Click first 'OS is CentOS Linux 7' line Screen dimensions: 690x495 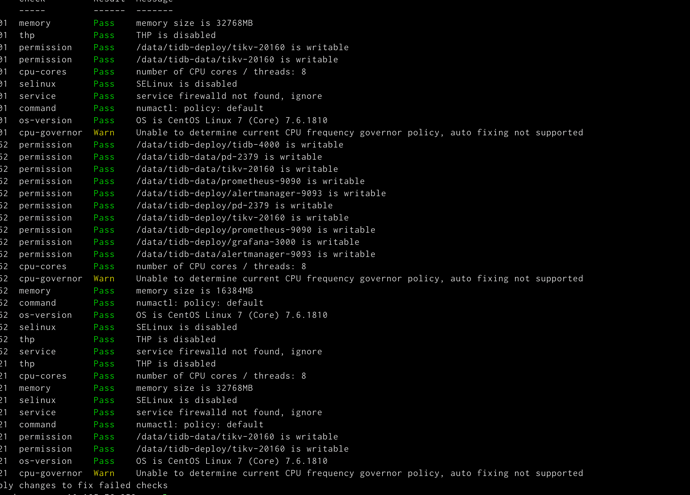231,121
